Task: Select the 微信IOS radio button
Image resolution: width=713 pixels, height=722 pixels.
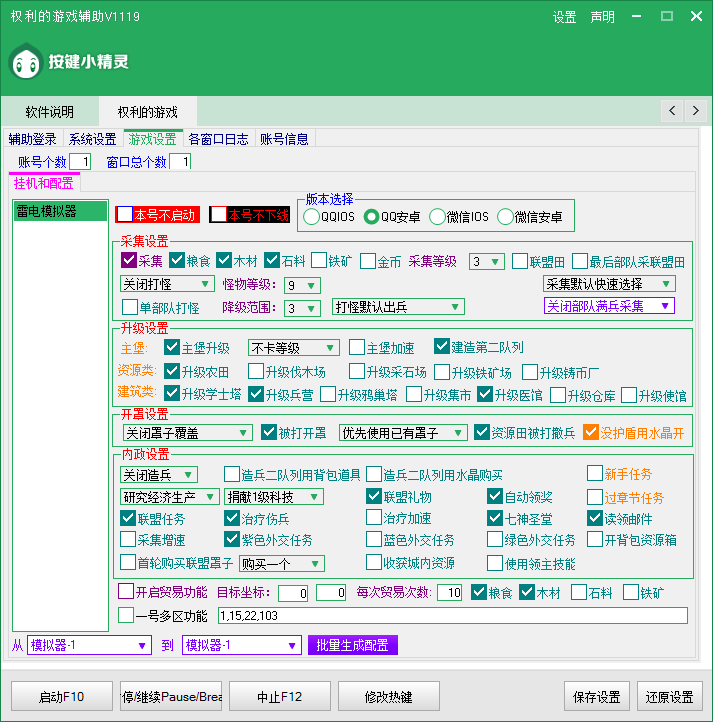Action: click(x=437, y=217)
